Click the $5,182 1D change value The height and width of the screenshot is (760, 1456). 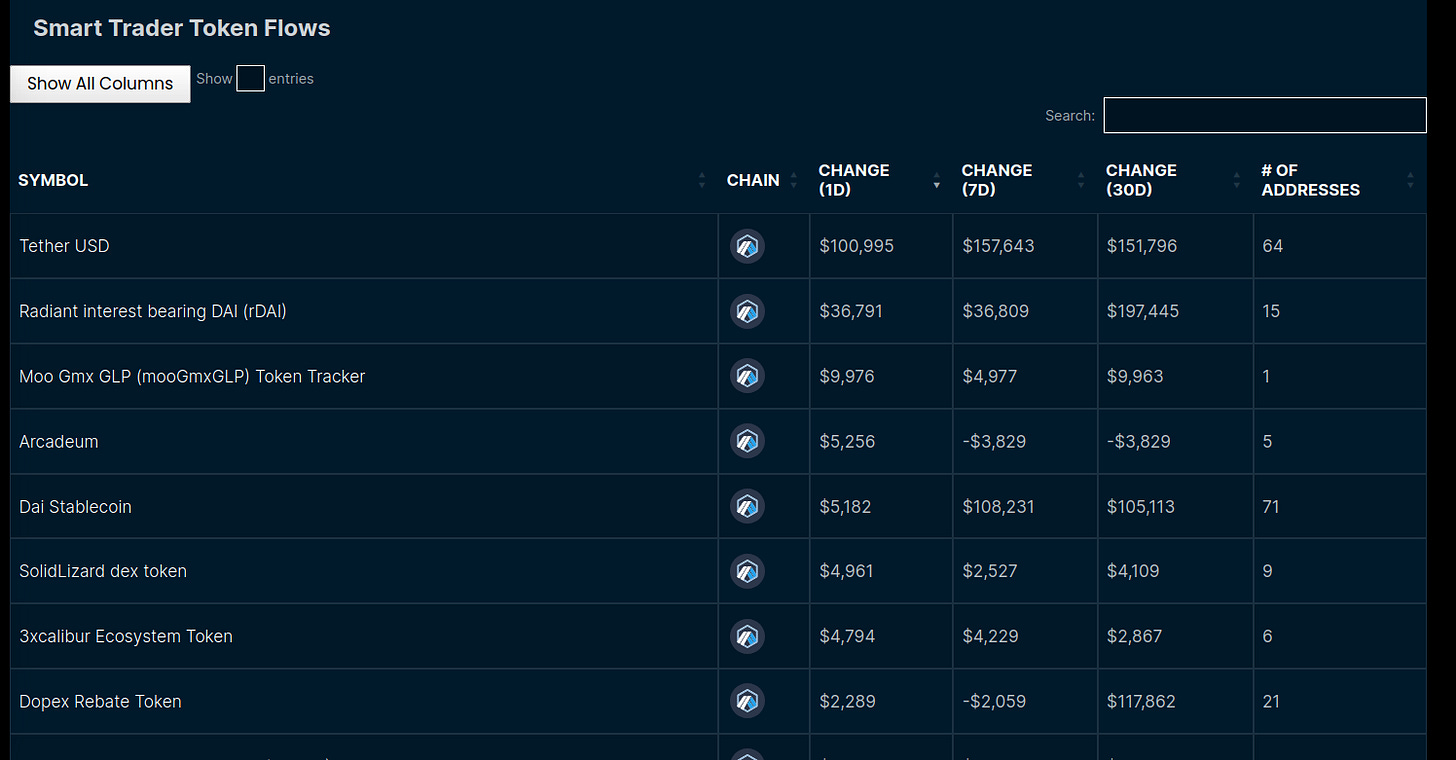click(x=845, y=506)
